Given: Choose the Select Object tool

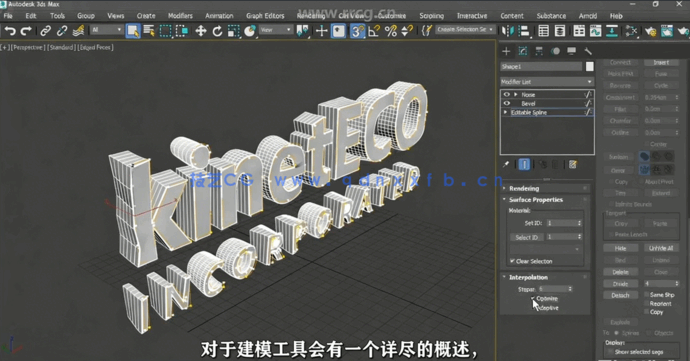Looking at the screenshot, I should click(x=133, y=31).
